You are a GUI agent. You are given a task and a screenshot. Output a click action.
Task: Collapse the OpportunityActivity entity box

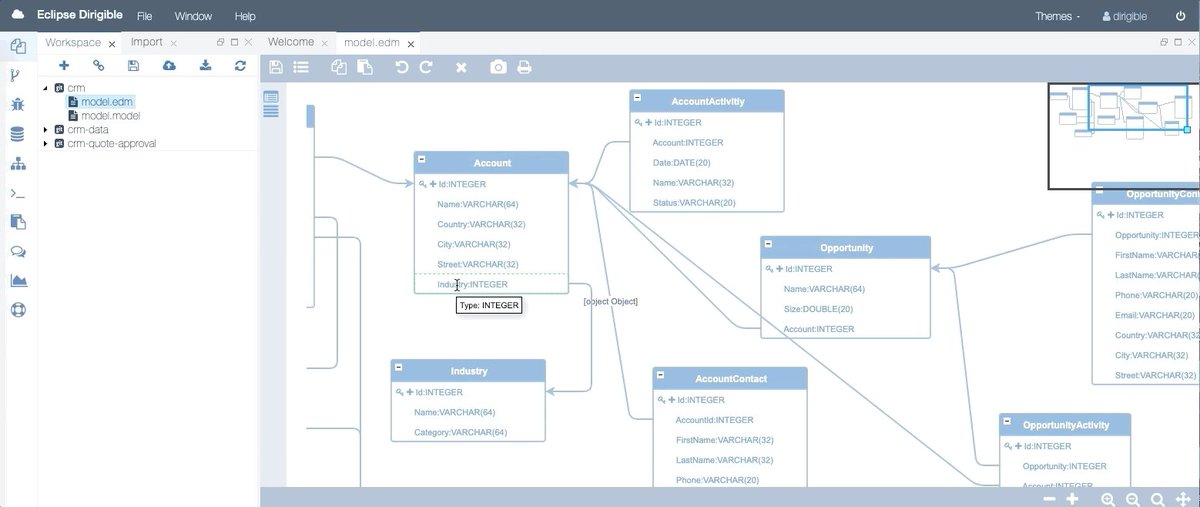pos(1007,421)
